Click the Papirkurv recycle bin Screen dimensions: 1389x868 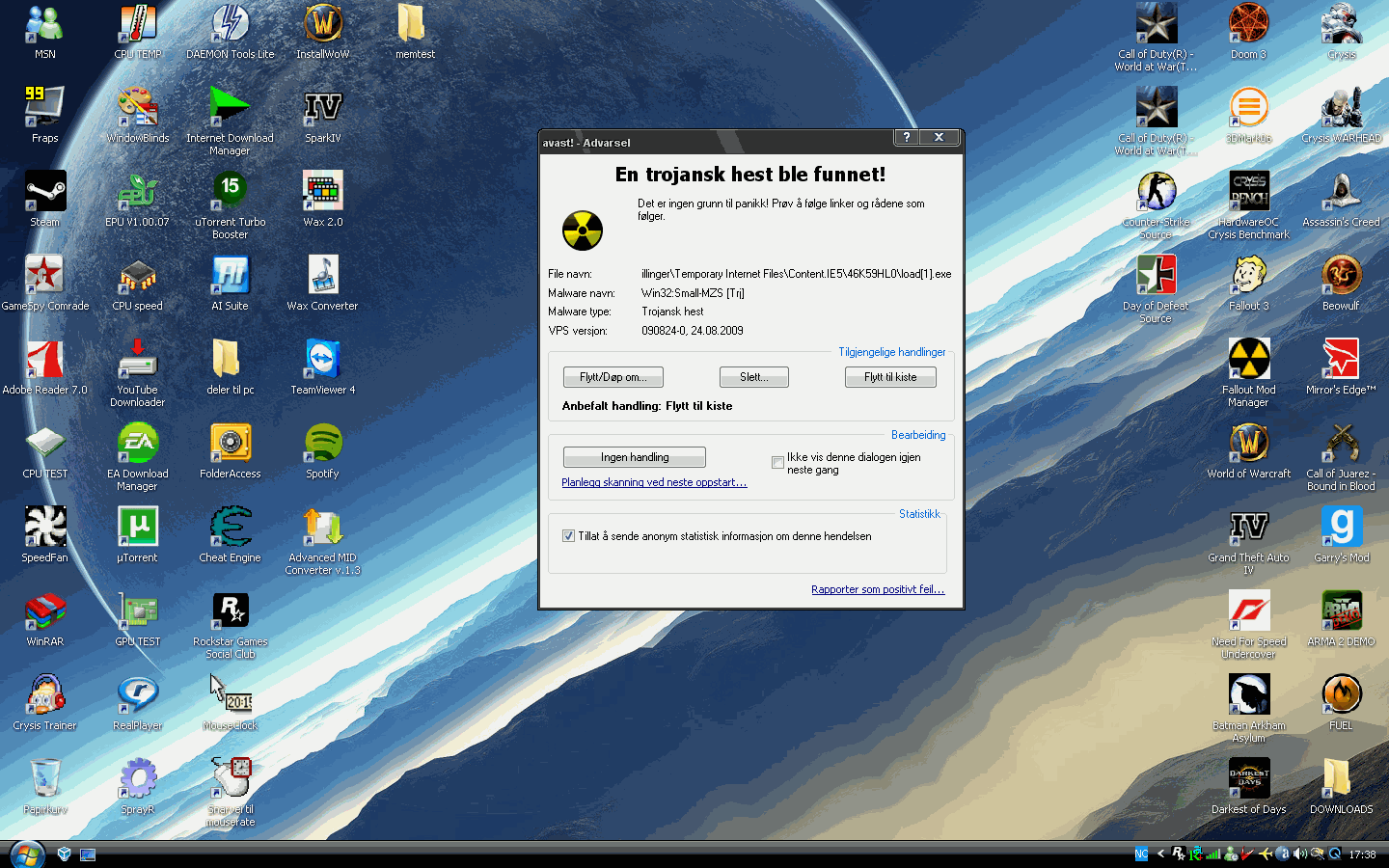click(x=45, y=786)
